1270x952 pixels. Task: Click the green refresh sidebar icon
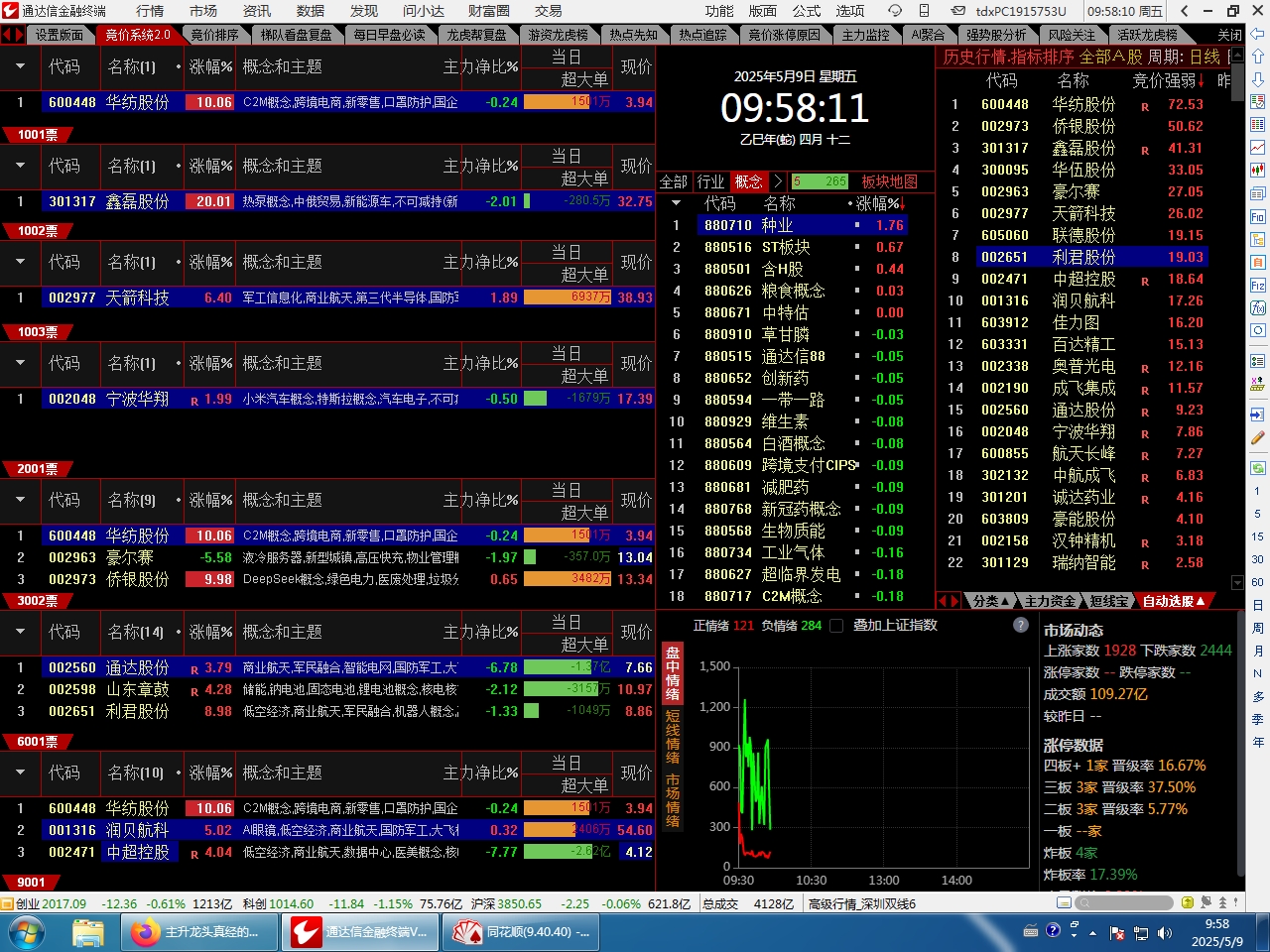(1258, 467)
